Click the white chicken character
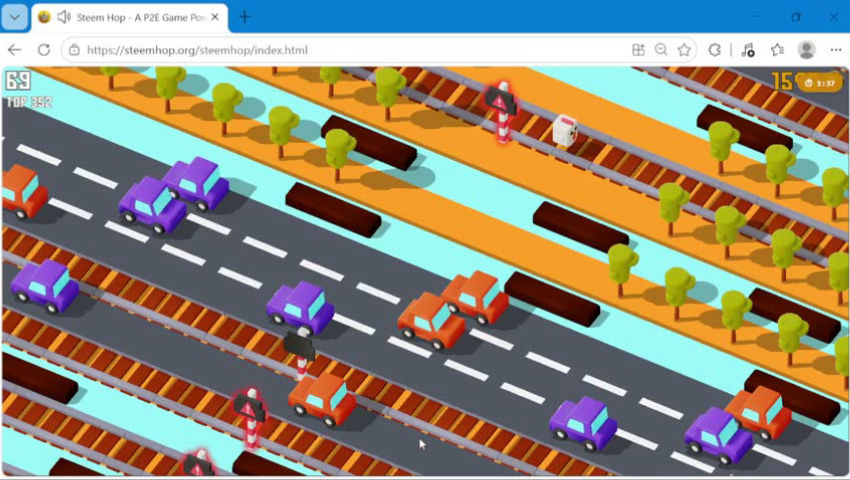Viewport: 850px width, 480px height. 564,131
